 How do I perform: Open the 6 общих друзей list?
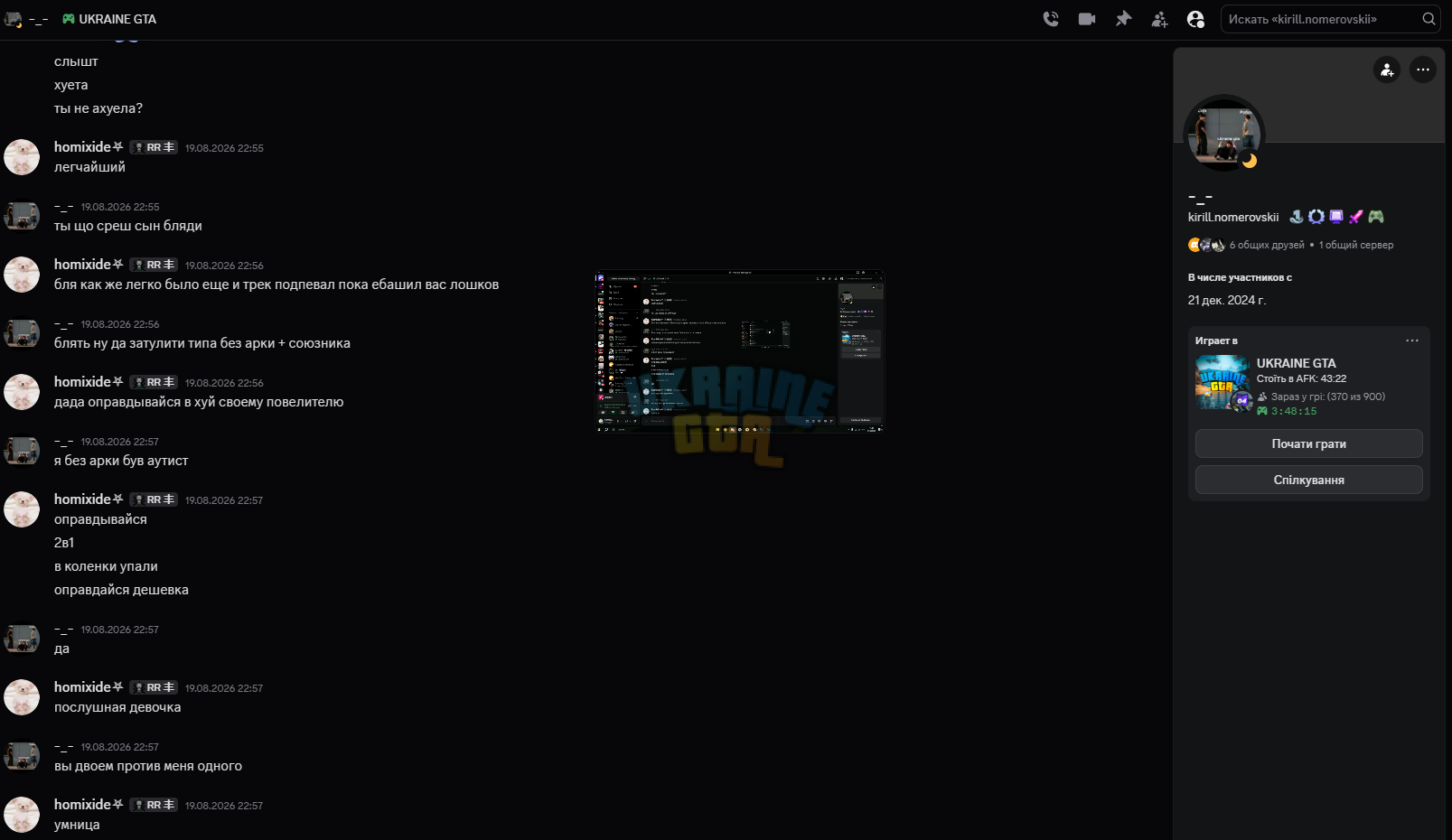[1267, 245]
